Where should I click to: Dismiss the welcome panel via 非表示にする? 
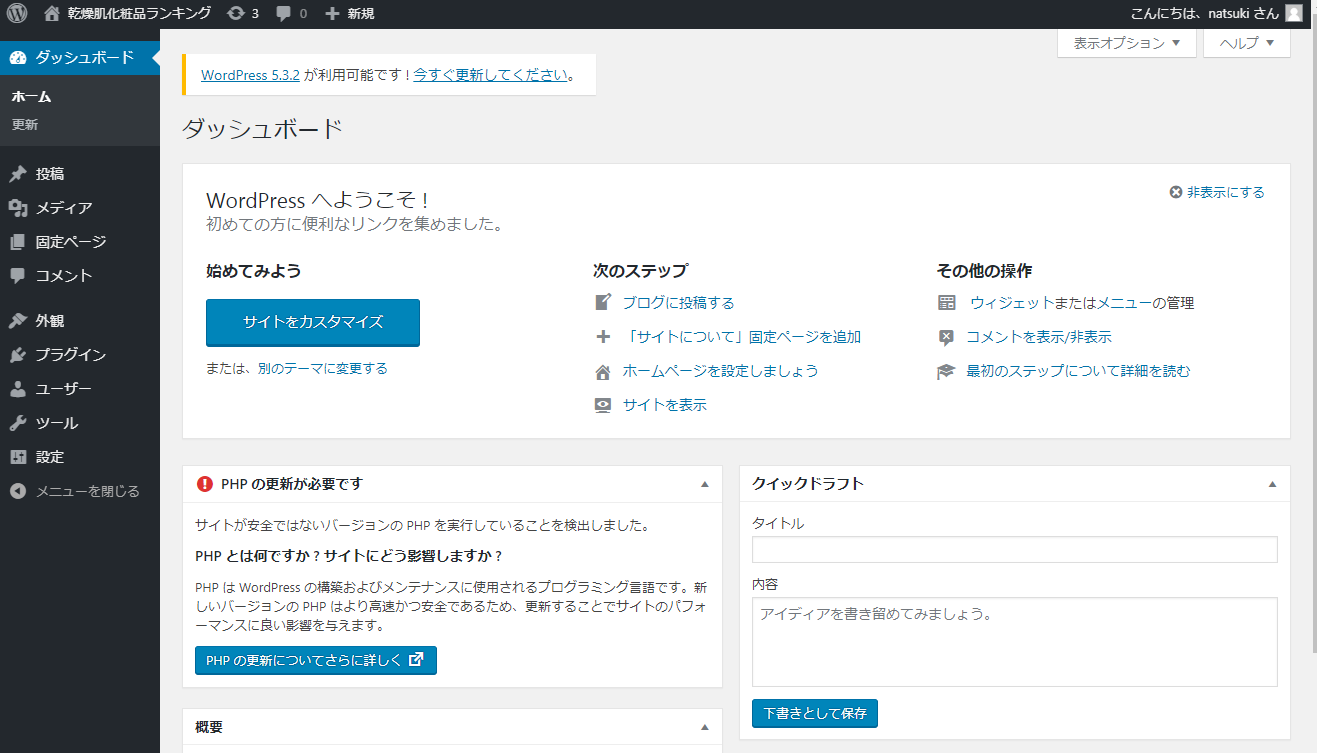[1217, 192]
